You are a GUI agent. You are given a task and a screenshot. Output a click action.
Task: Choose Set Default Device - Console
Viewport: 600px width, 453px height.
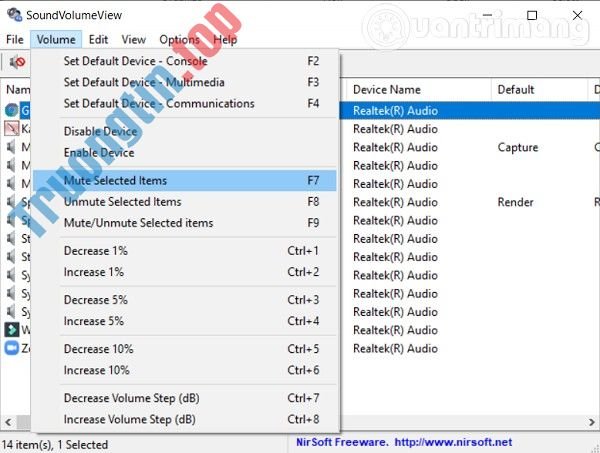[x=185, y=61]
